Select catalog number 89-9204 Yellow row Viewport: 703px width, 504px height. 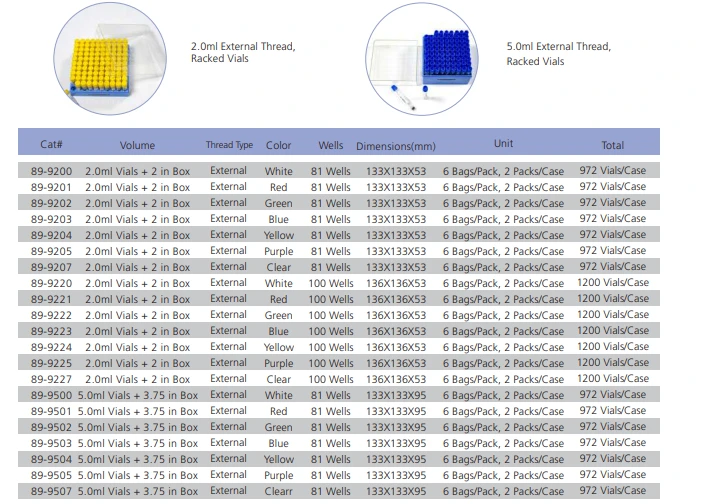coord(339,235)
